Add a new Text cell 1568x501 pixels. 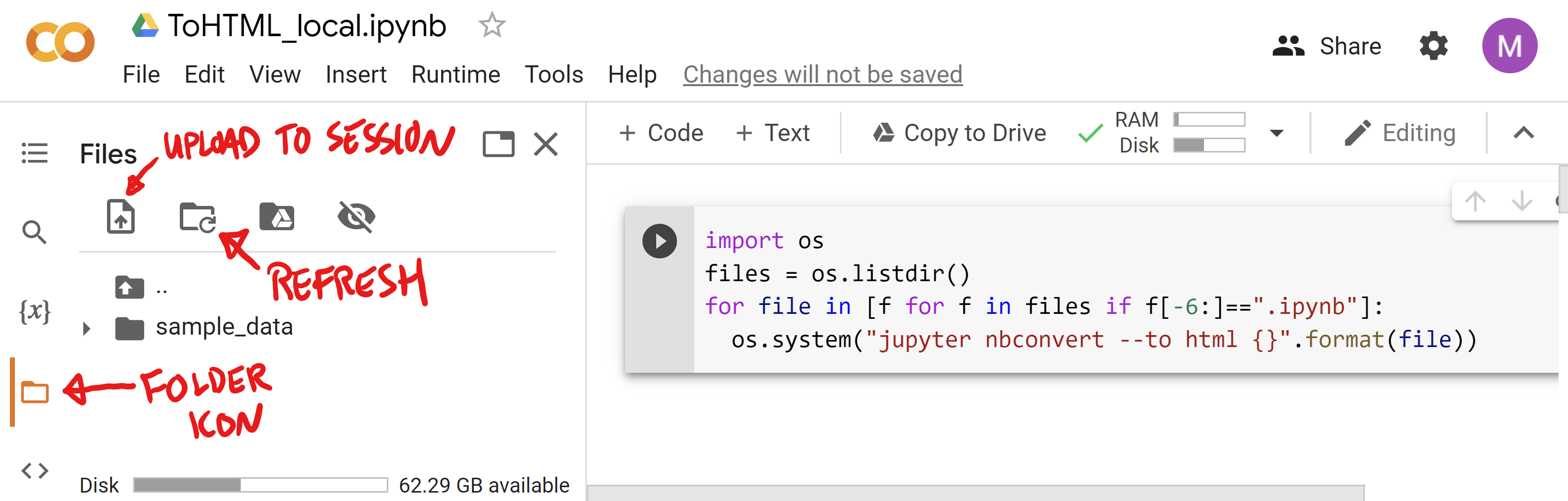[773, 133]
